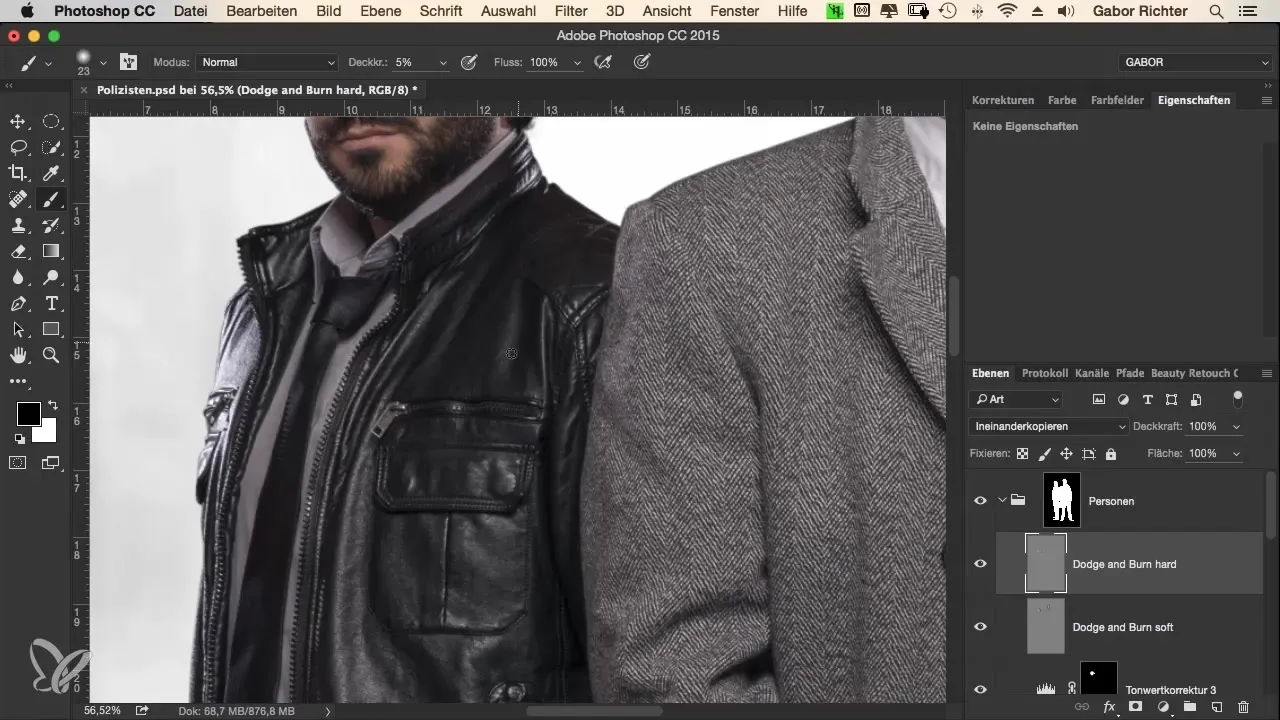Toggle pressure for opacity button
1280x720 pixels.
click(x=468, y=62)
